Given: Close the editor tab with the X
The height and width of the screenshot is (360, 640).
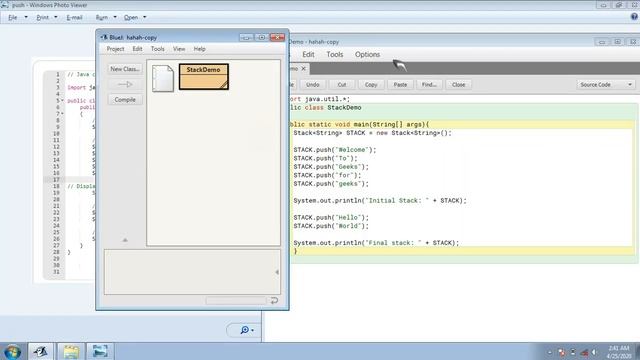Looking at the screenshot, I should point(303,69).
